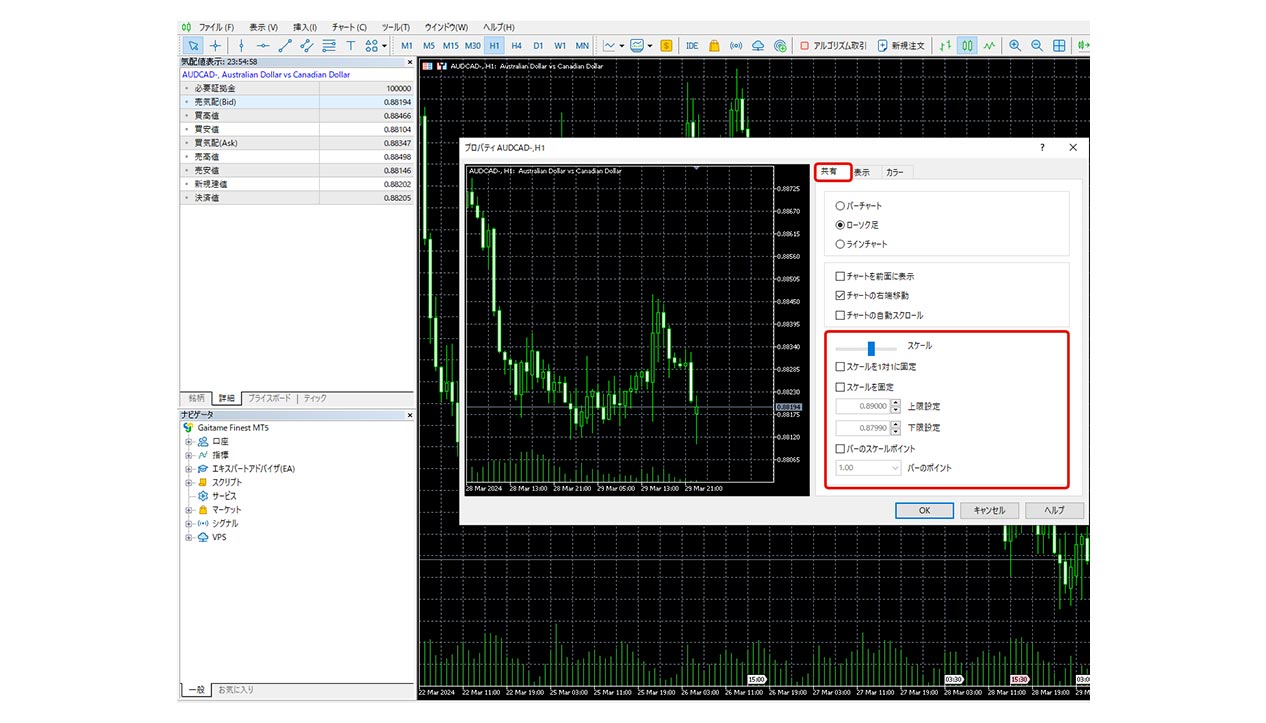This screenshot has height=723, width=1266.
Task: Switch chart timeframe to D1
Action: [x=538, y=46]
